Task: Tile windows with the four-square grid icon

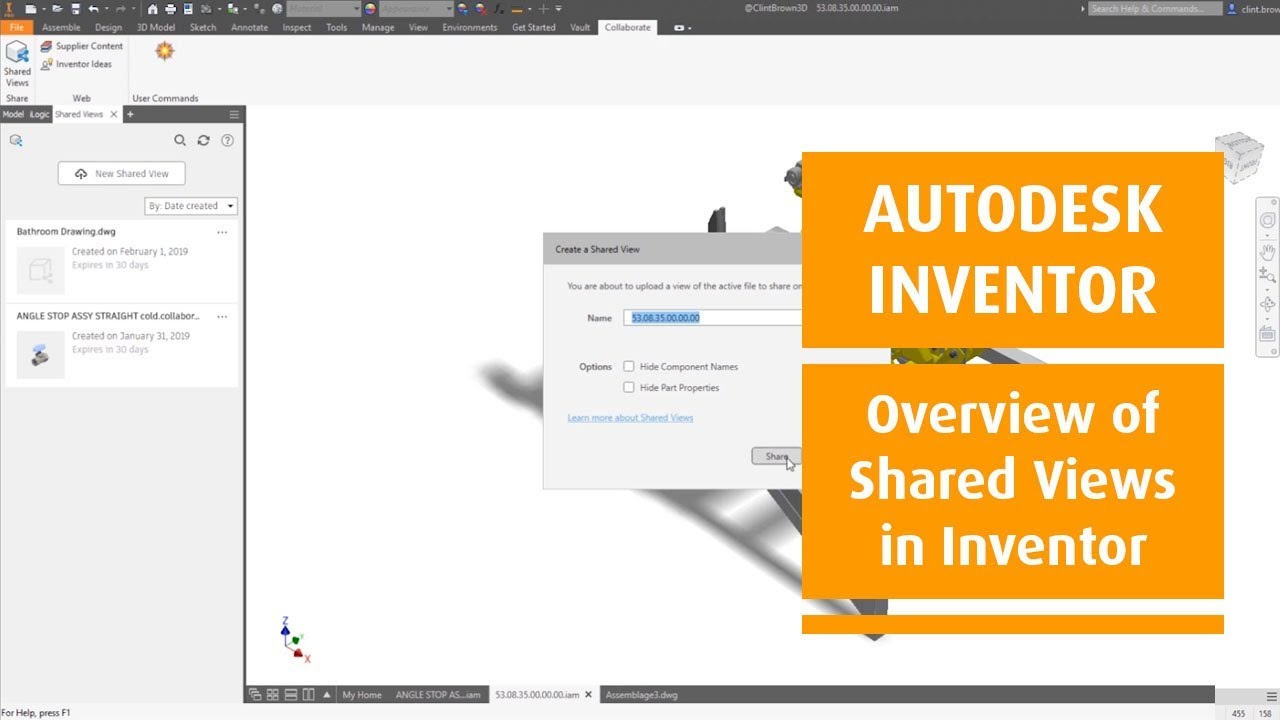Action: 273,694
